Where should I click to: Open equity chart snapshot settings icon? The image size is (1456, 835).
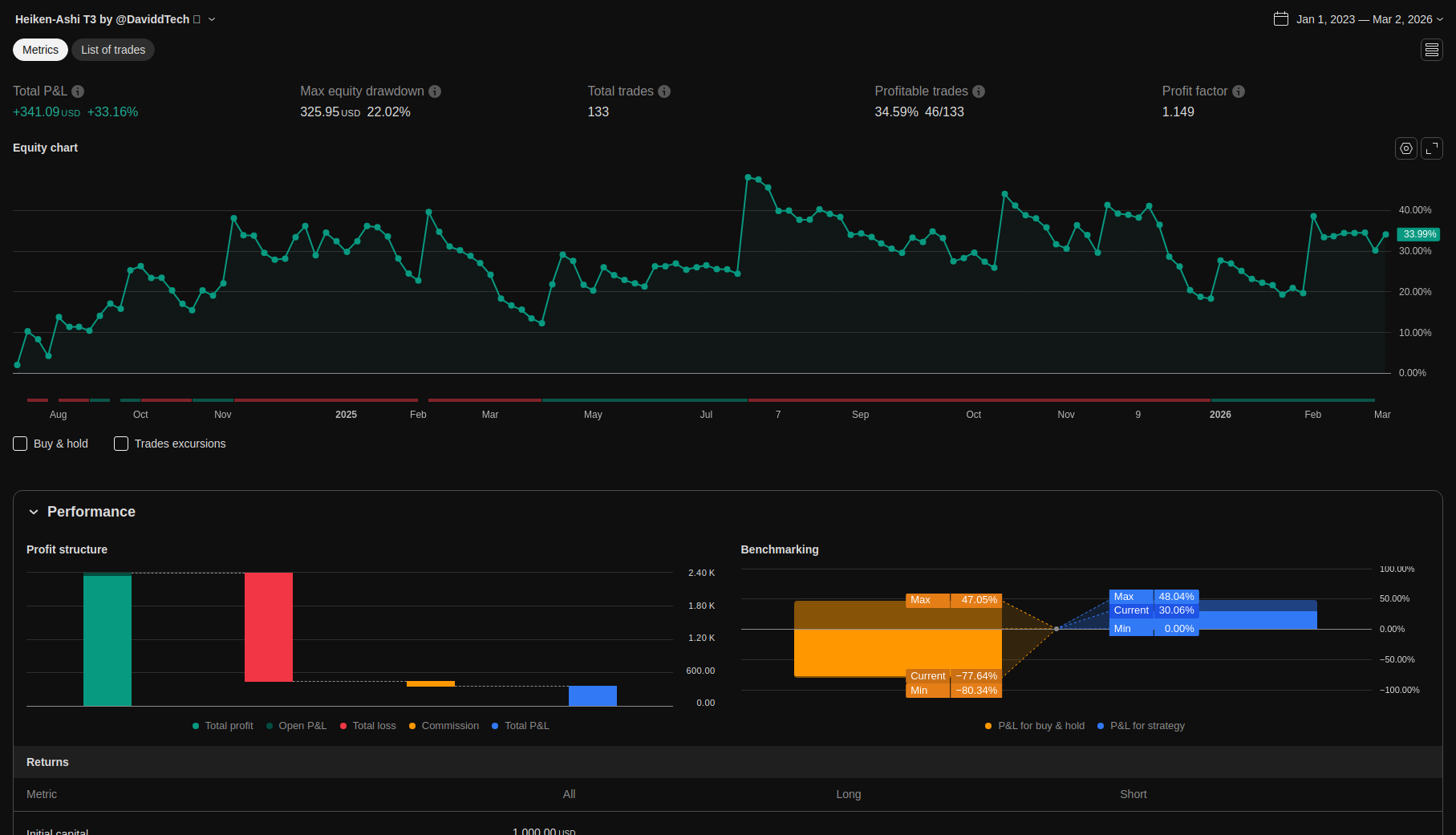tap(1406, 148)
